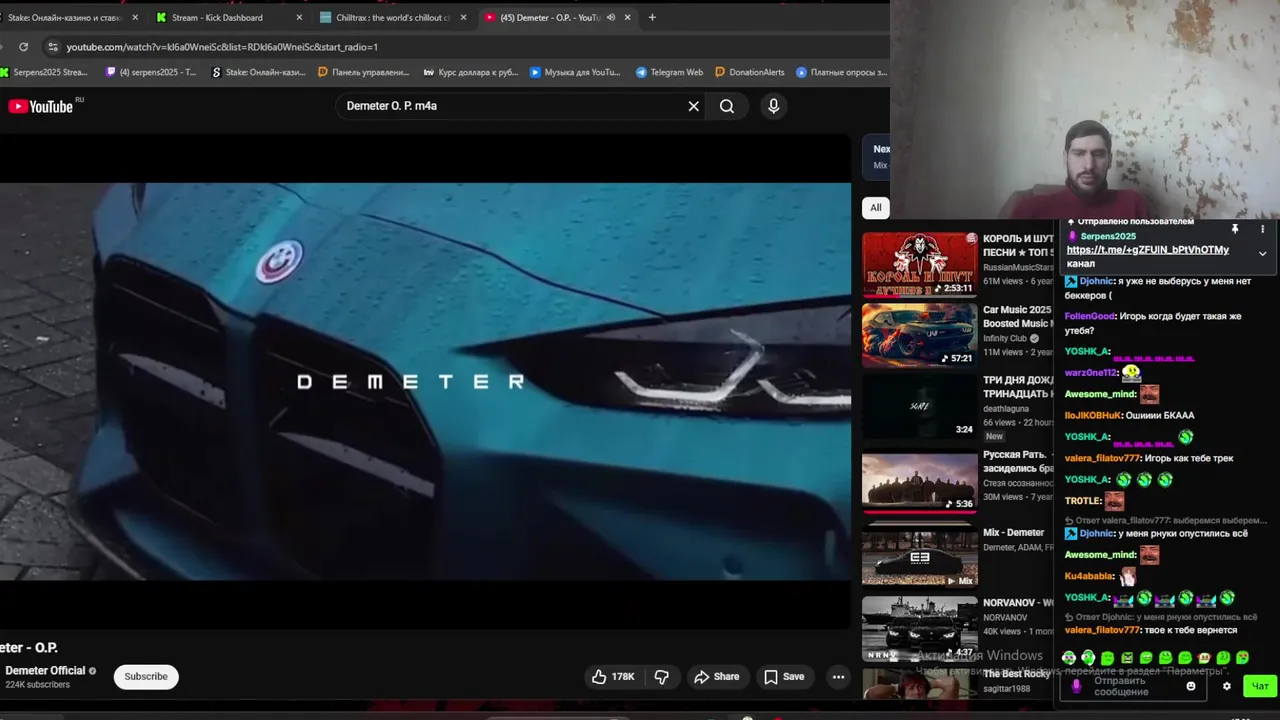The height and width of the screenshot is (720, 1280).
Task: Open TROTLE username in chat
Action: coord(1083,501)
